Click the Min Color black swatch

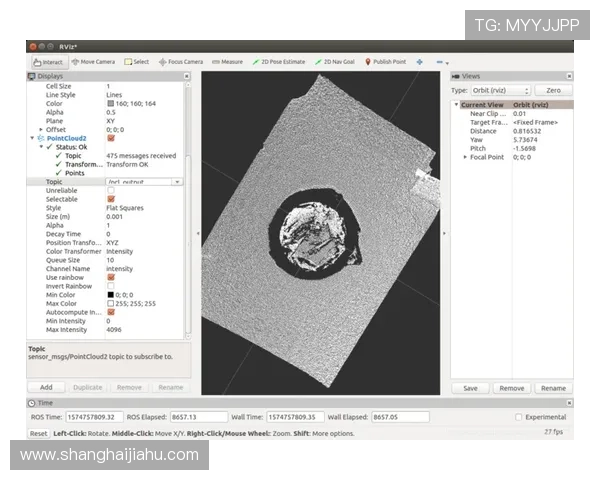point(110,295)
